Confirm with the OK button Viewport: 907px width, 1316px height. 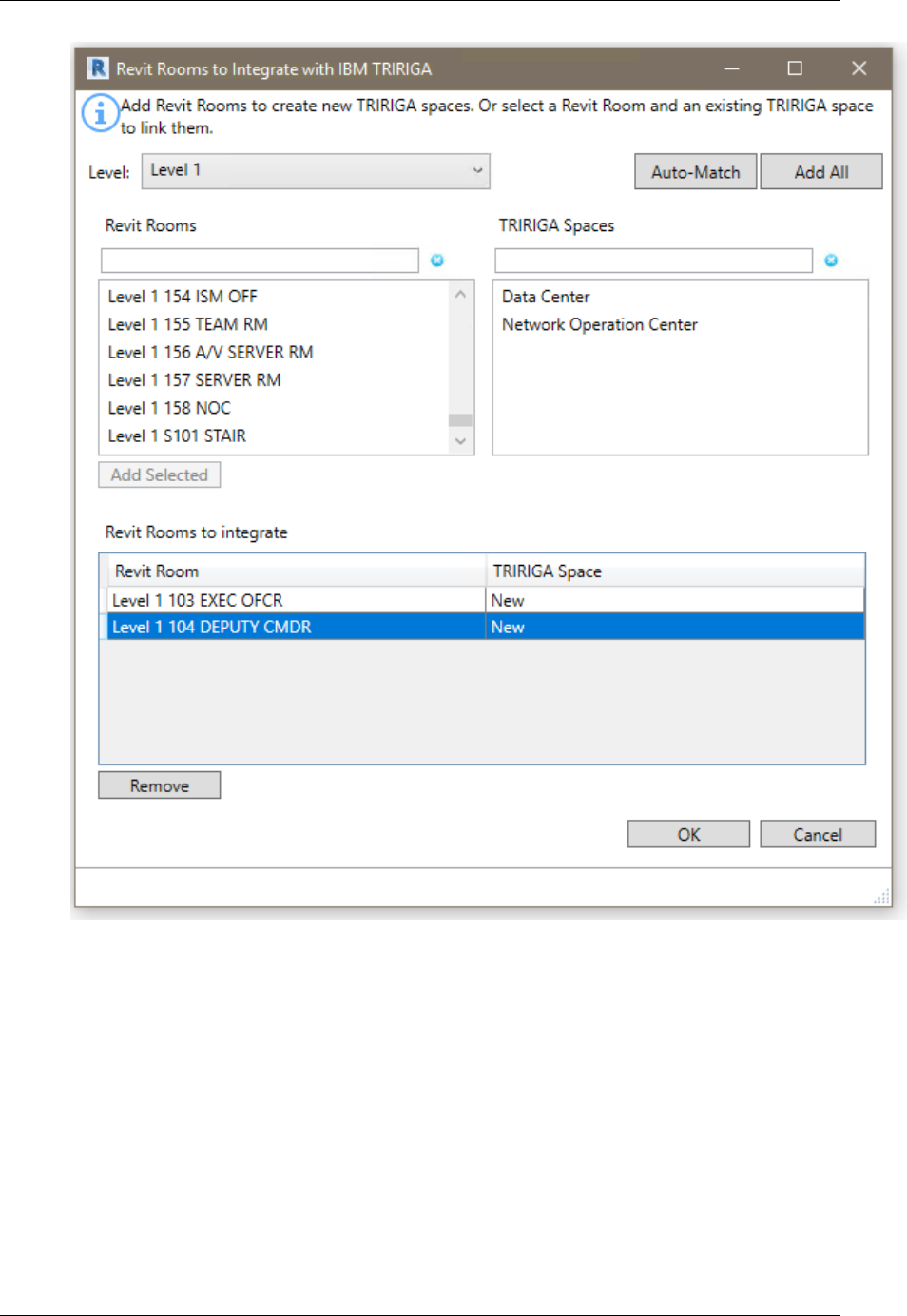tap(688, 834)
